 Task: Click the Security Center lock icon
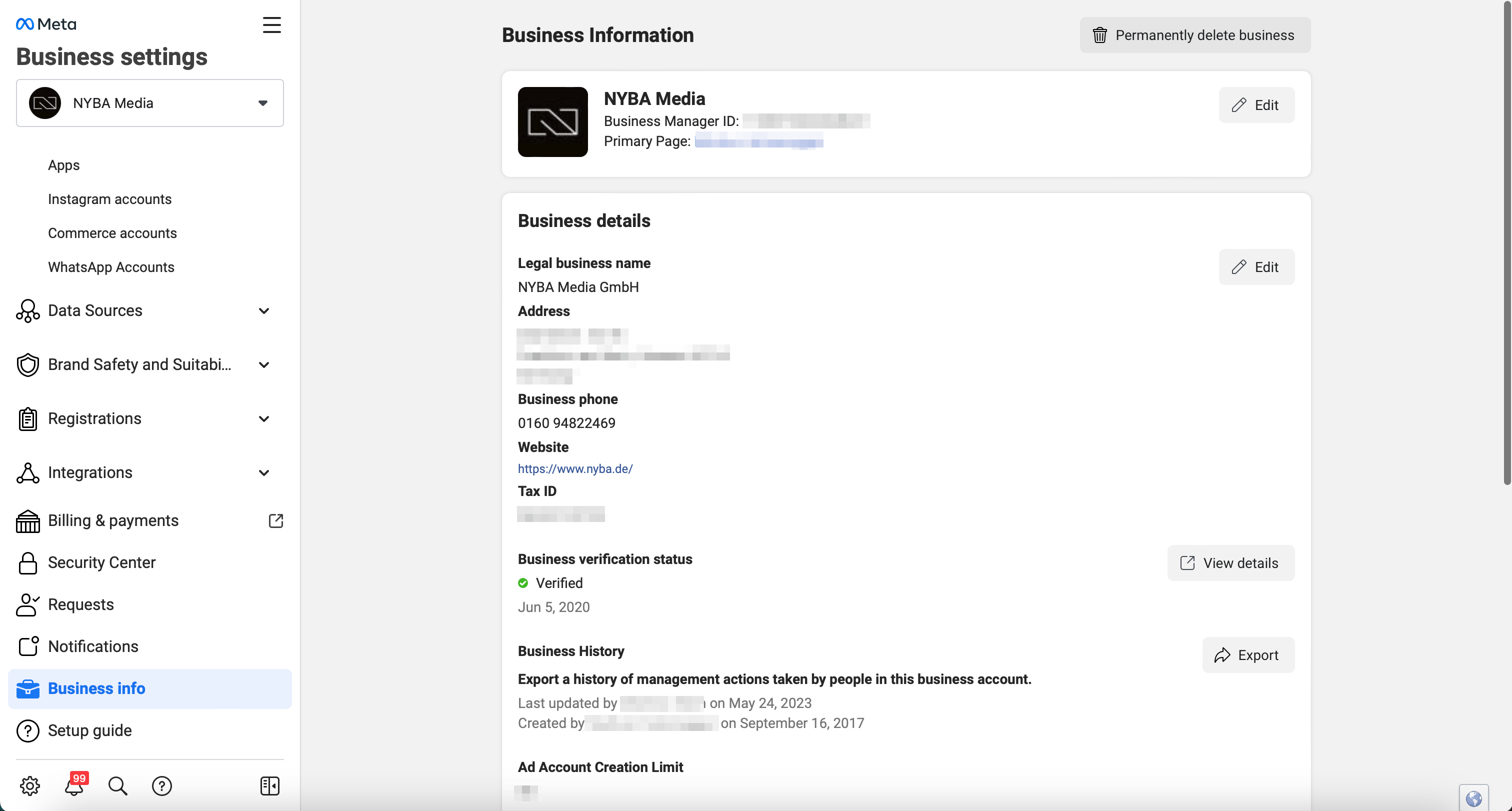[x=27, y=563]
